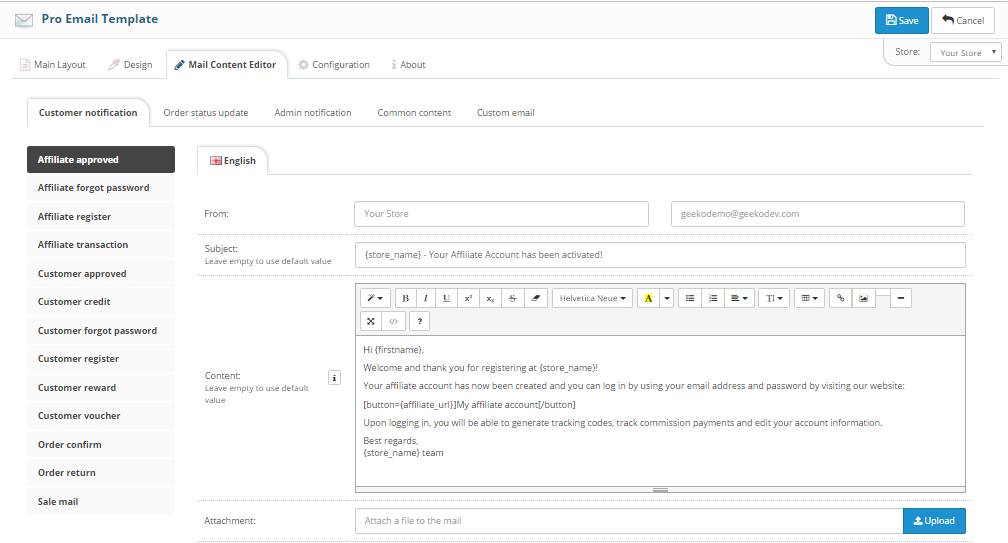Open the Helvetica Neue font dropdown

(593, 298)
